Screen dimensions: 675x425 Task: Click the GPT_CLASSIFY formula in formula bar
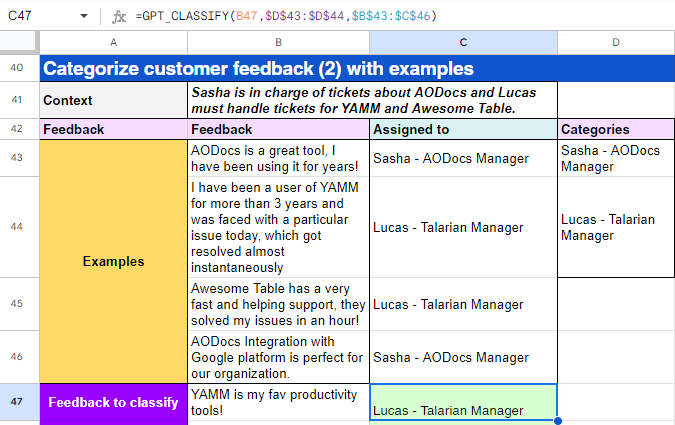pyautogui.click(x=286, y=16)
